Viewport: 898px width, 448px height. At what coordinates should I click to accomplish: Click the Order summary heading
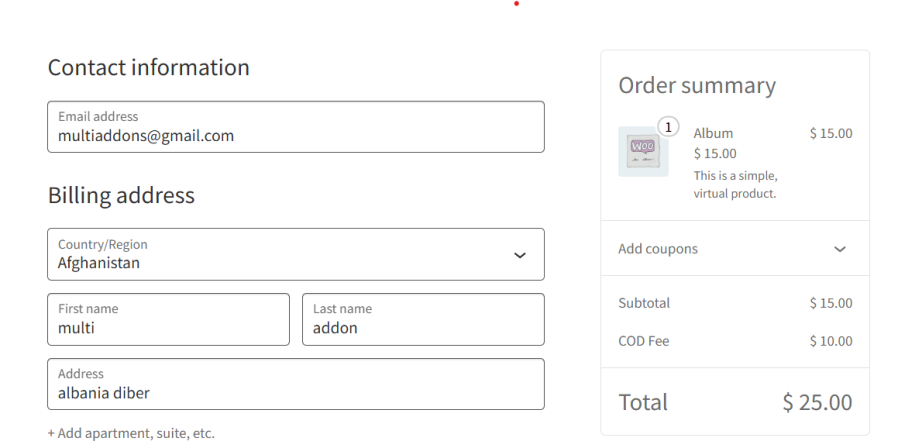click(x=697, y=86)
